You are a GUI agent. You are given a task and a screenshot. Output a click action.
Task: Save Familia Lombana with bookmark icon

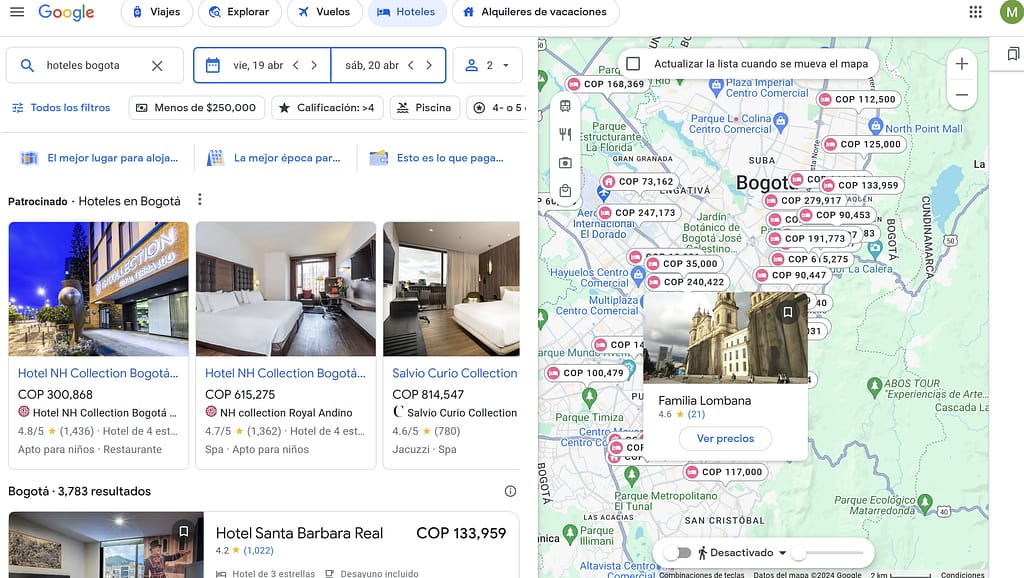click(788, 312)
